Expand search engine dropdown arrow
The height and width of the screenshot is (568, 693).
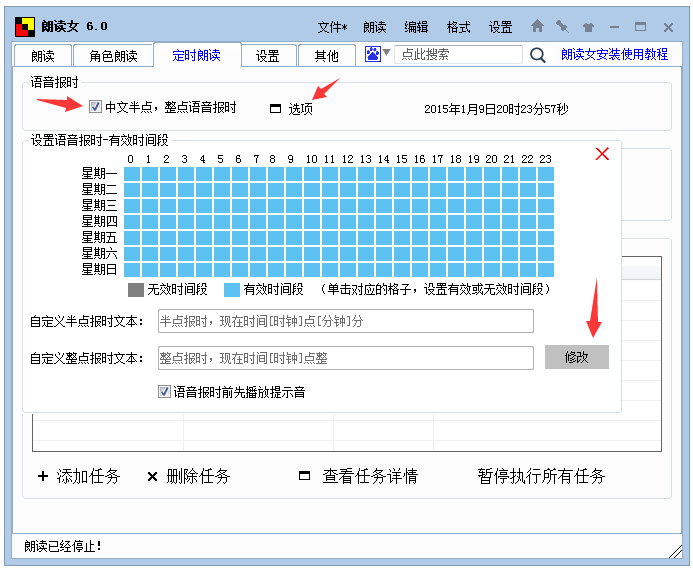point(387,53)
